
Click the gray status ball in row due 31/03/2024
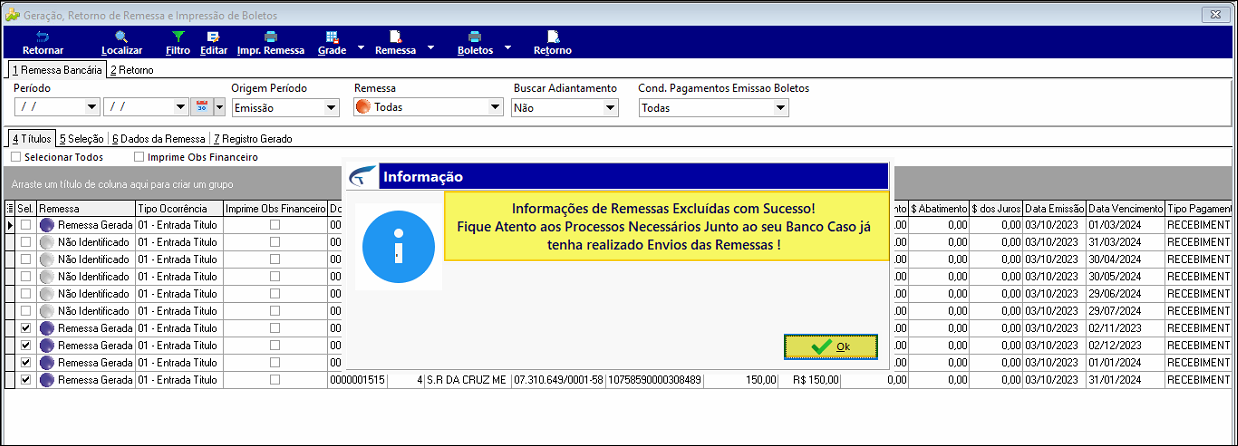[x=47, y=243]
